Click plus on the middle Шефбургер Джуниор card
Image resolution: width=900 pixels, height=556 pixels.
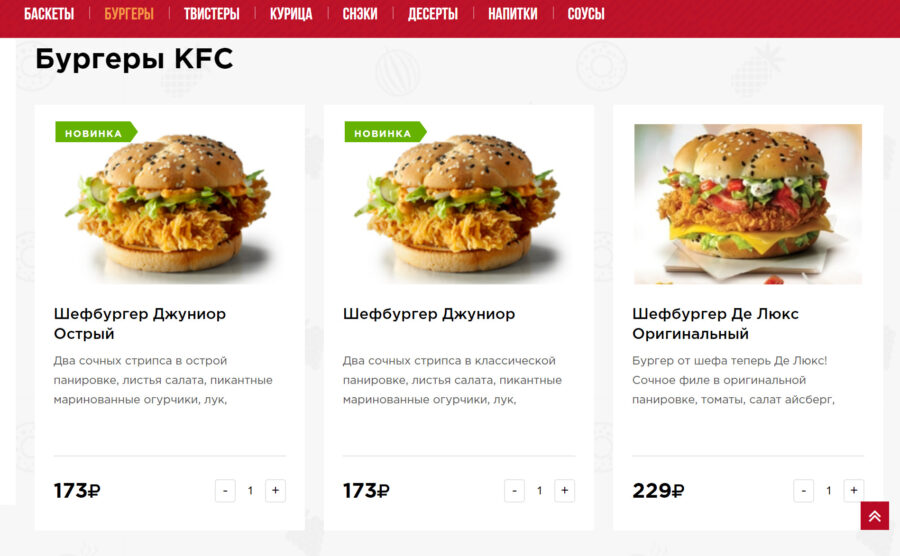(565, 491)
